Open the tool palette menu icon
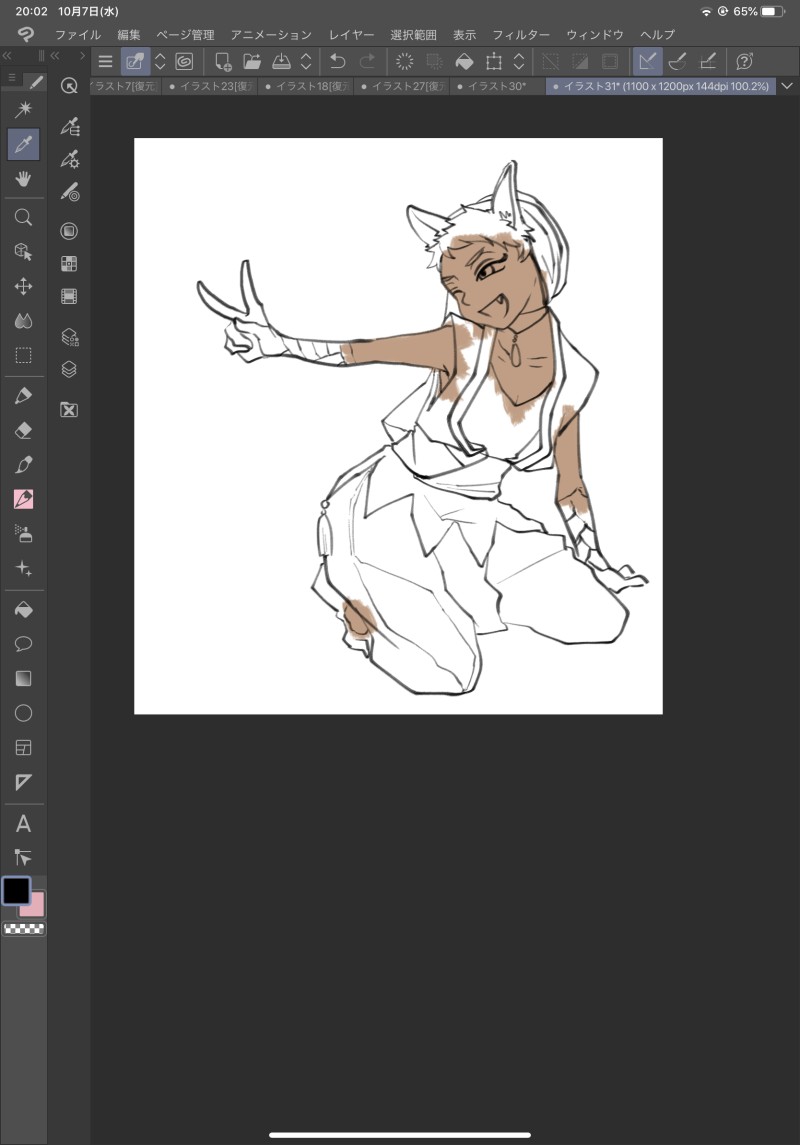The height and width of the screenshot is (1145, 800). (x=12, y=77)
